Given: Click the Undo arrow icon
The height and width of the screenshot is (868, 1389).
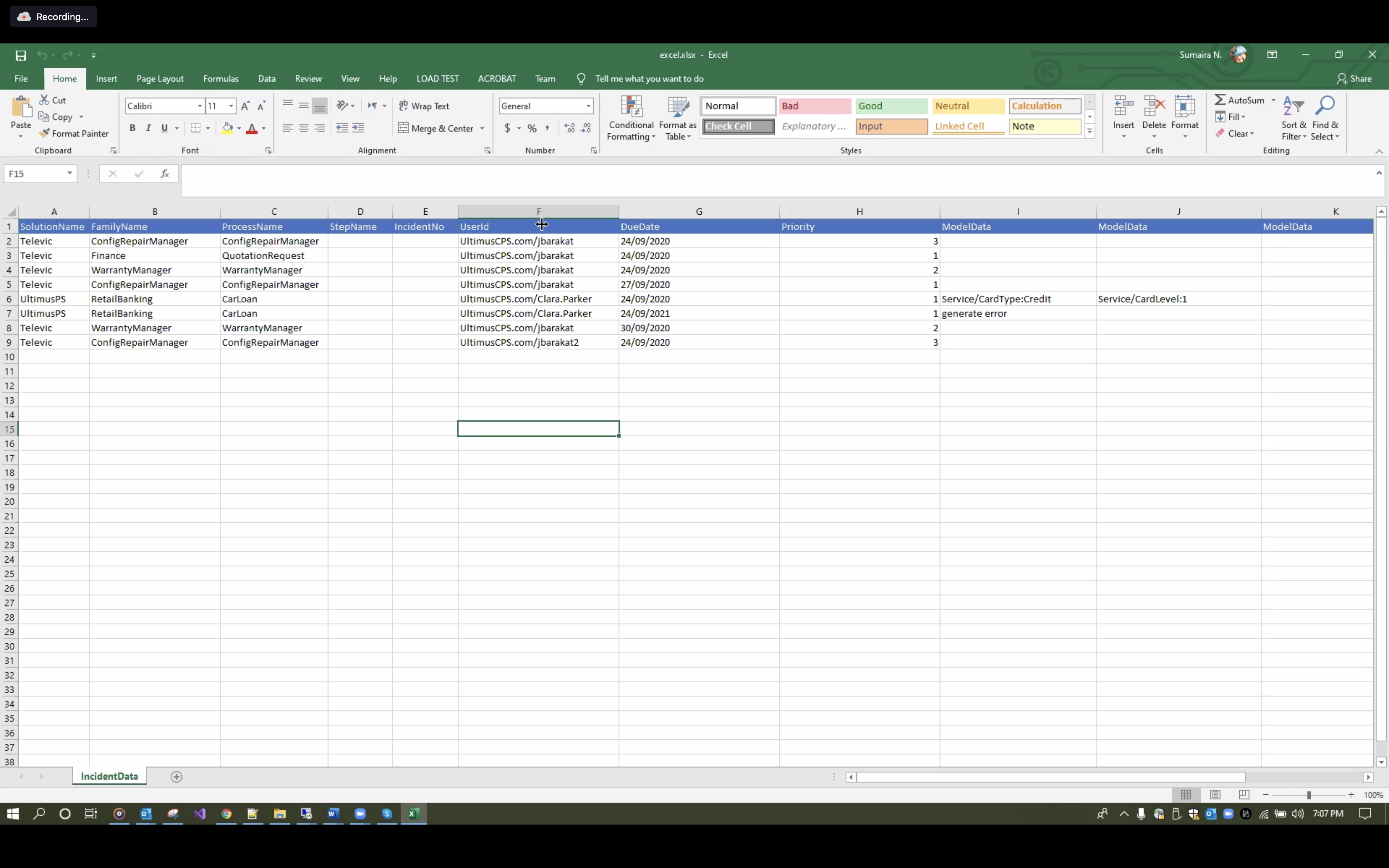Looking at the screenshot, I should tap(42, 55).
